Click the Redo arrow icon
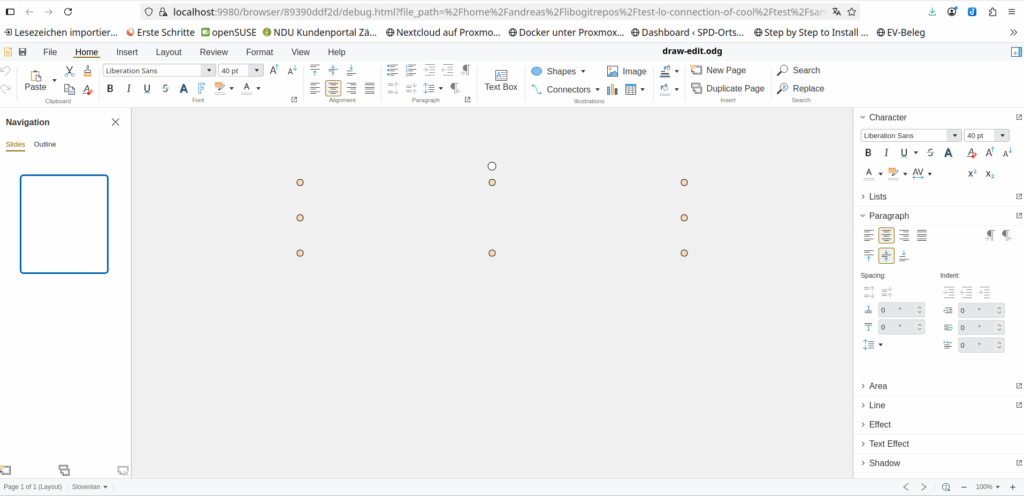The height and width of the screenshot is (496, 1024). [5, 89]
